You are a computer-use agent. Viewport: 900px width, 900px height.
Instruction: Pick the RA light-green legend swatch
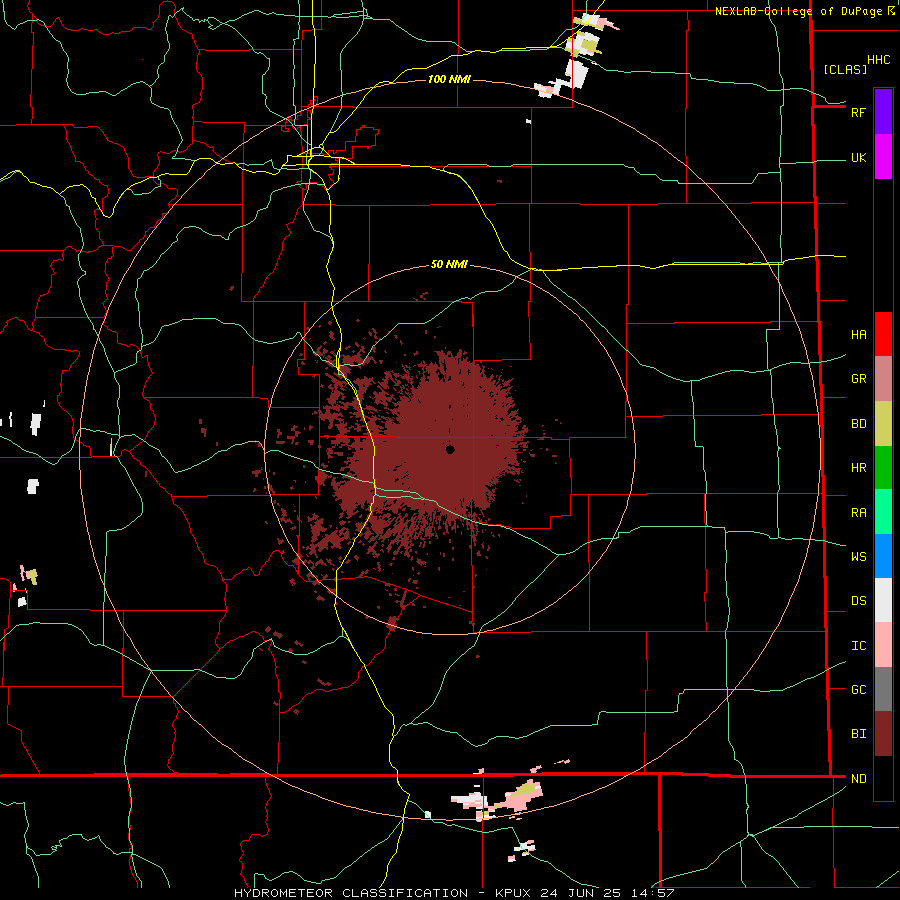tap(883, 511)
